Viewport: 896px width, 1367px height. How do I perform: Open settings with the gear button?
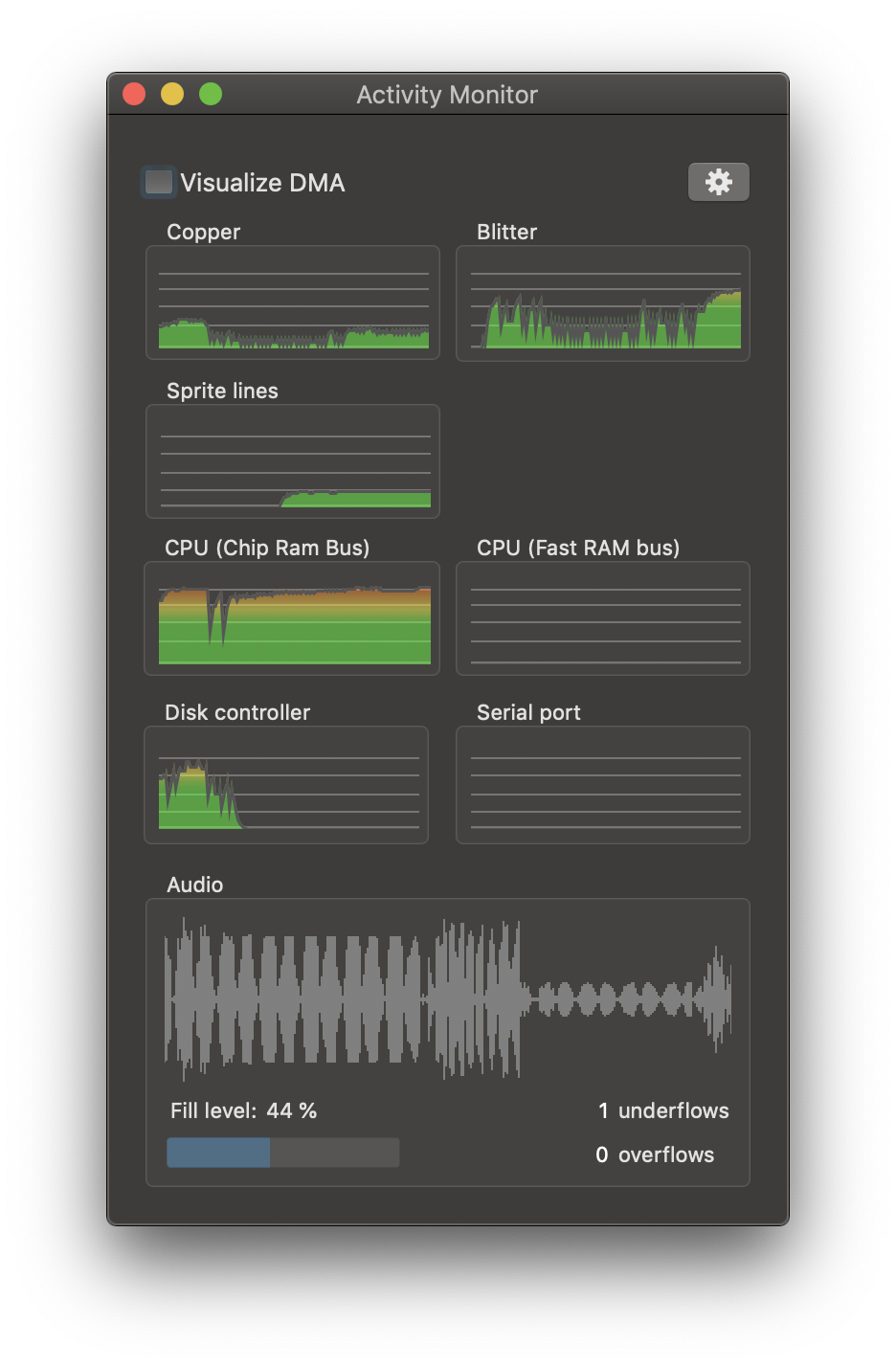(x=718, y=182)
